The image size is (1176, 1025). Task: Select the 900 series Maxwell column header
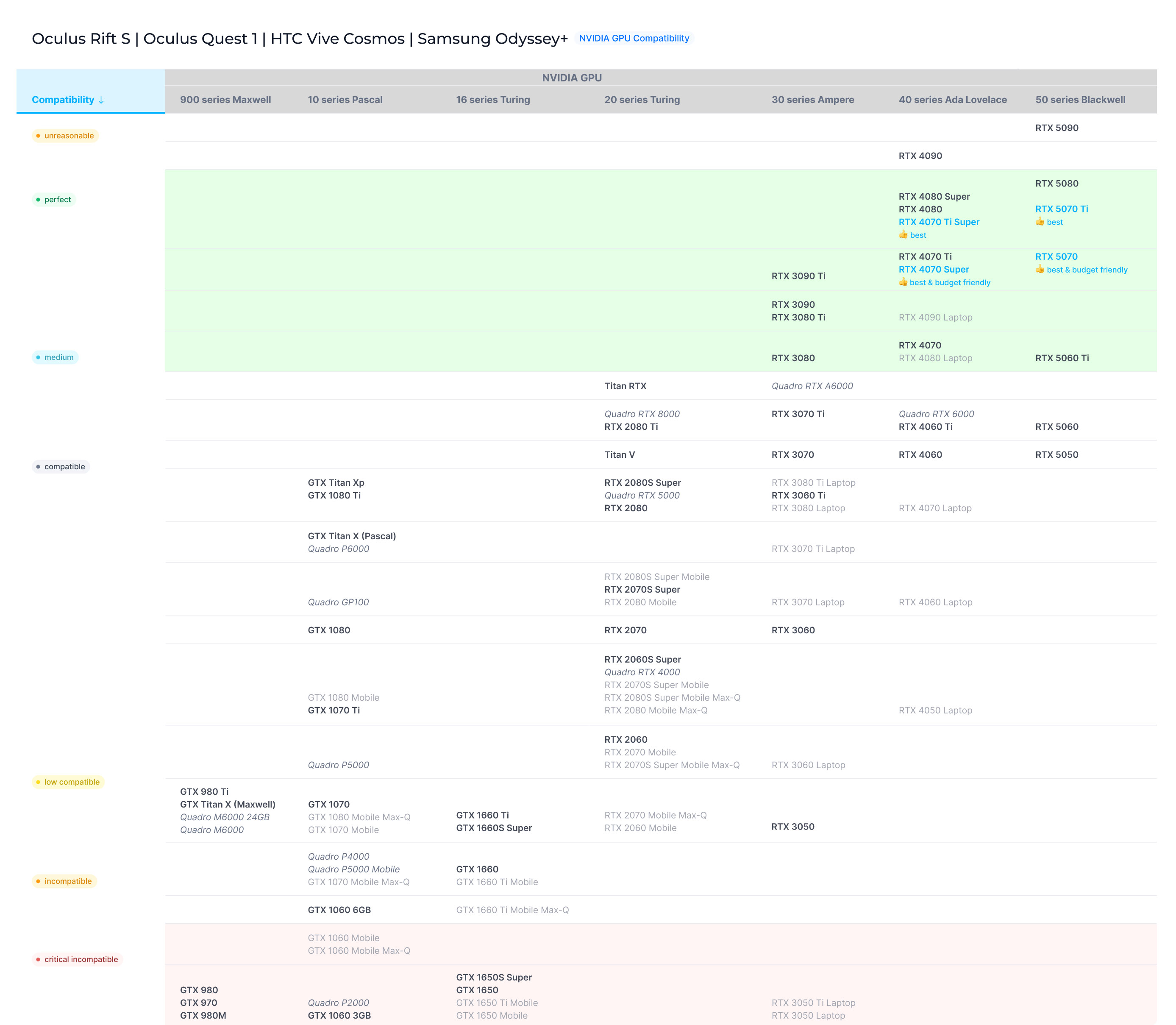click(225, 100)
